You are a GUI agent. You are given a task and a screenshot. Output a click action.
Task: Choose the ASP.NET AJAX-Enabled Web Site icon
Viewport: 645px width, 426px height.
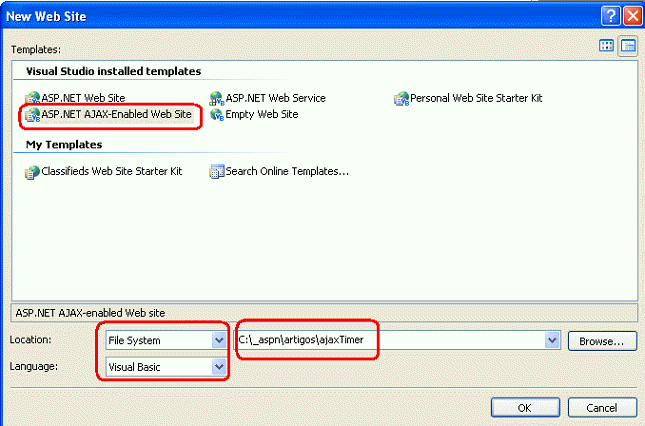tap(32, 115)
